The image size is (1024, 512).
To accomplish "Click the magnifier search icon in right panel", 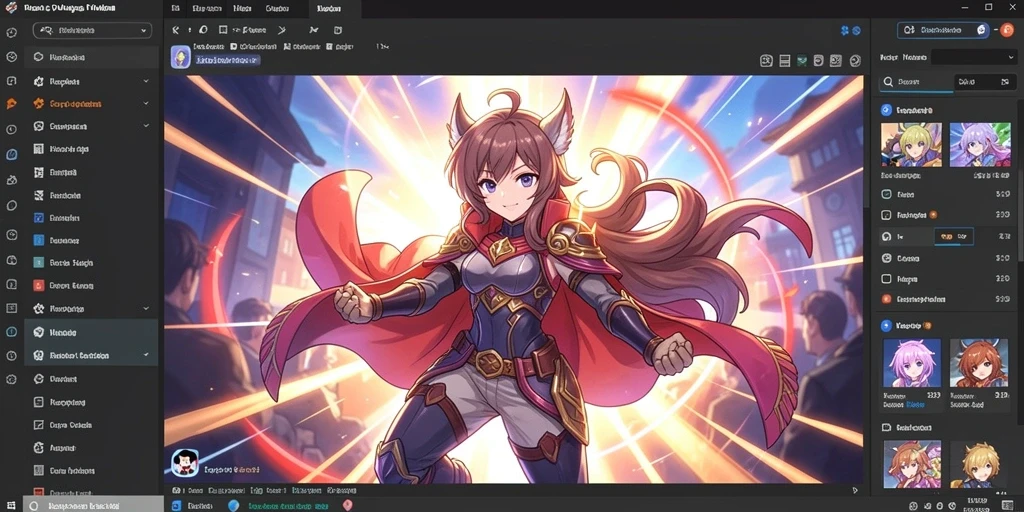I will point(888,82).
